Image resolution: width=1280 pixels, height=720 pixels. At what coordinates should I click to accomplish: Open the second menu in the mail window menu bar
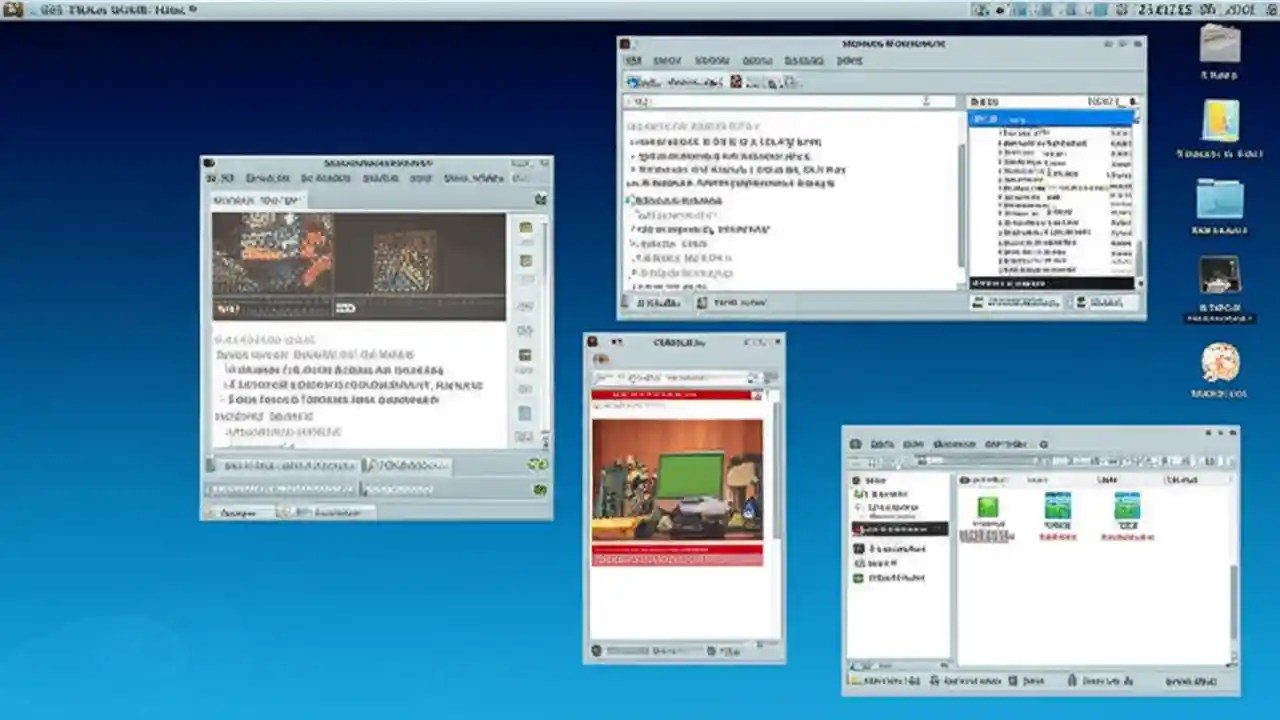tap(666, 60)
